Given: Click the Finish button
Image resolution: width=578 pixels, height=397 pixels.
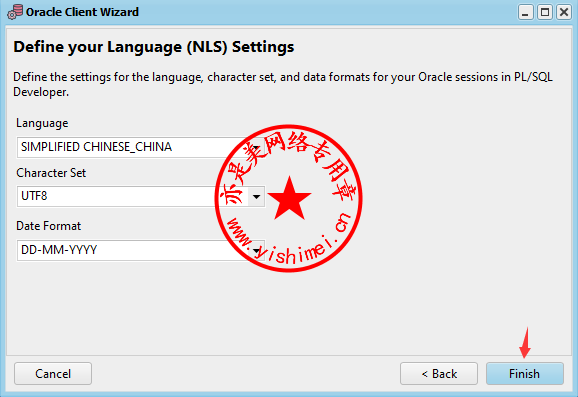Looking at the screenshot, I should click(x=525, y=373).
